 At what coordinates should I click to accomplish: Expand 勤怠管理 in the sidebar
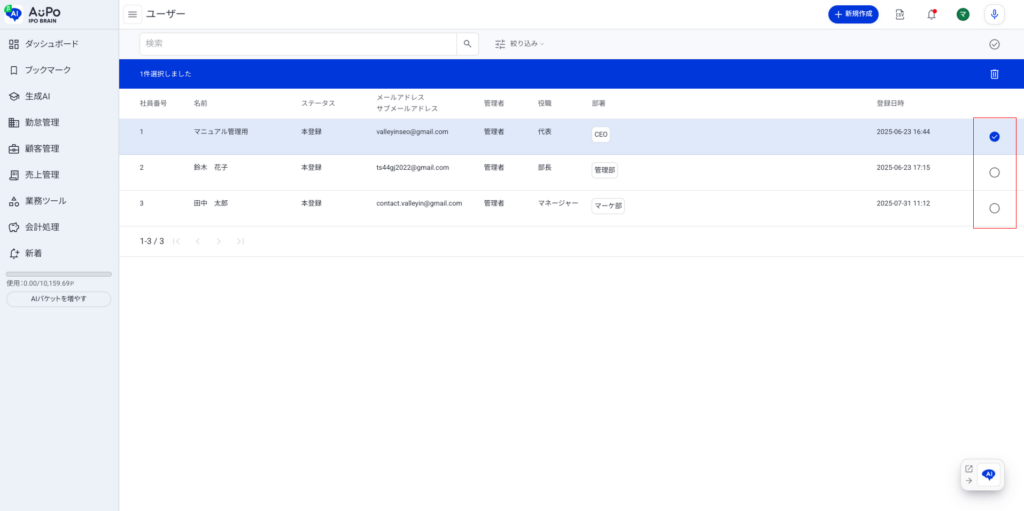click(x=42, y=123)
